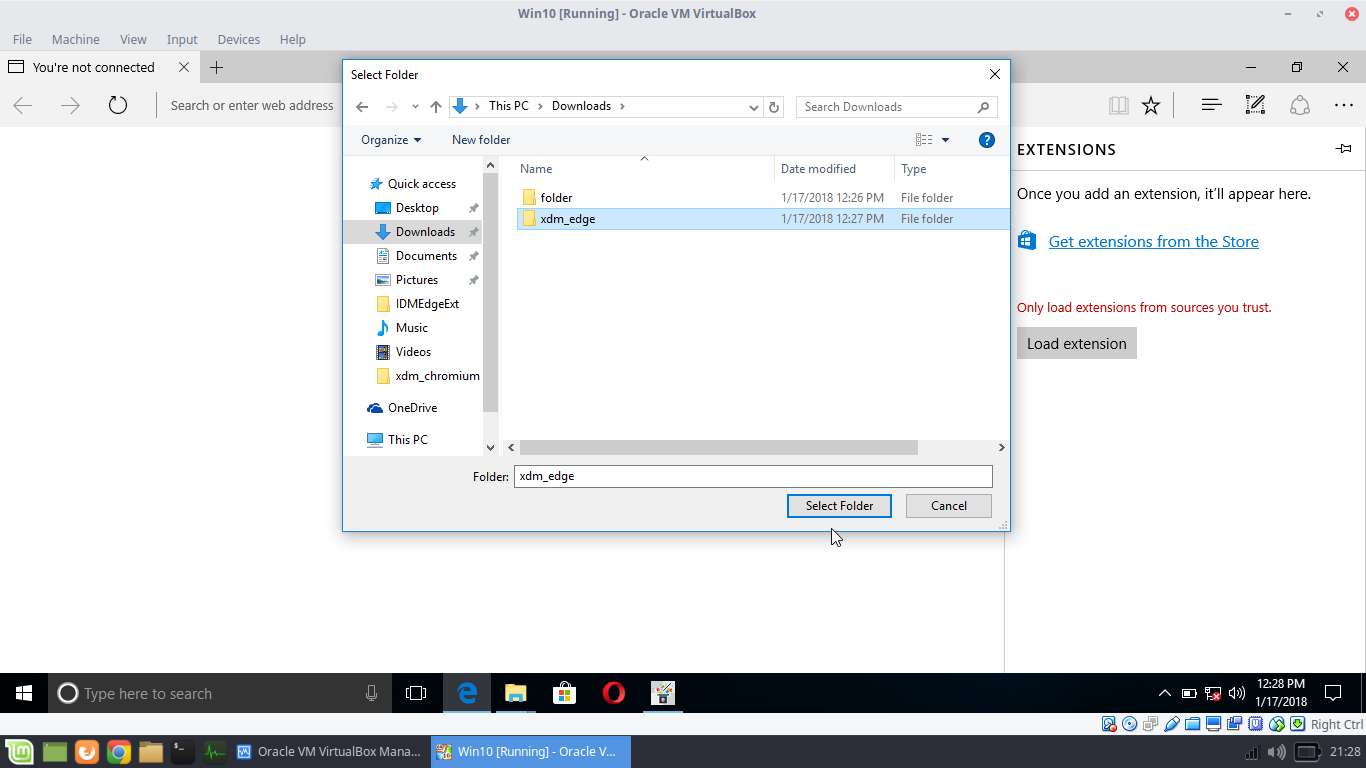
Task: Open File Explorer from Windows taskbar
Action: [515, 693]
